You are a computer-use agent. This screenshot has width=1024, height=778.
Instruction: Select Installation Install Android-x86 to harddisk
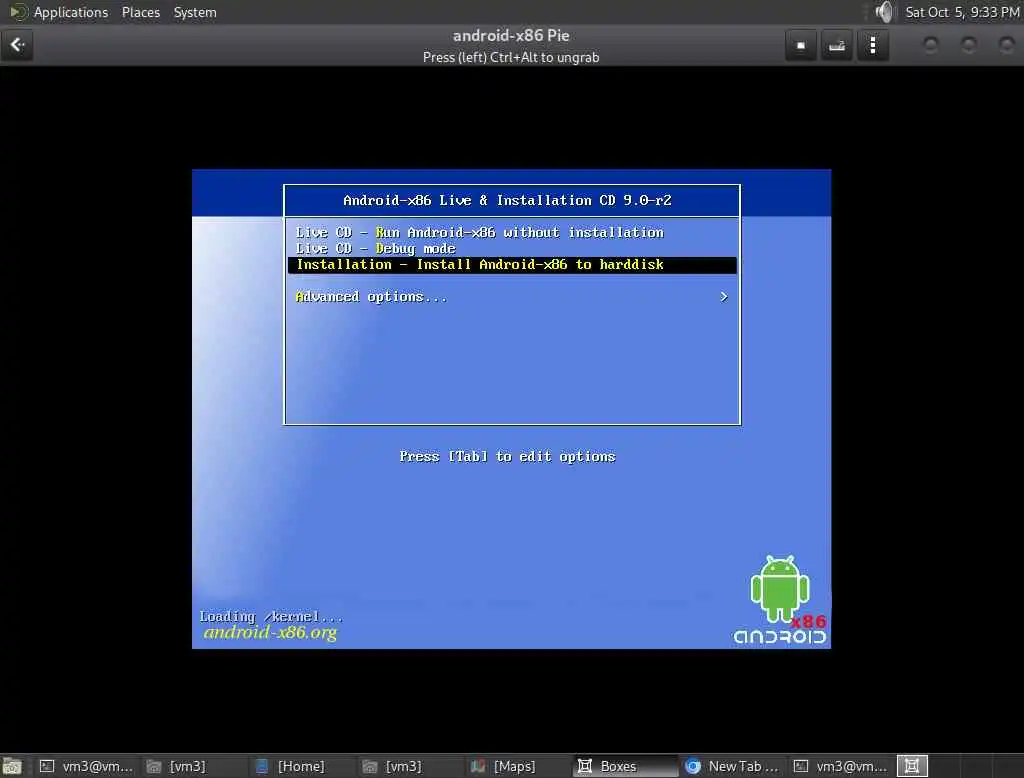tap(512, 265)
